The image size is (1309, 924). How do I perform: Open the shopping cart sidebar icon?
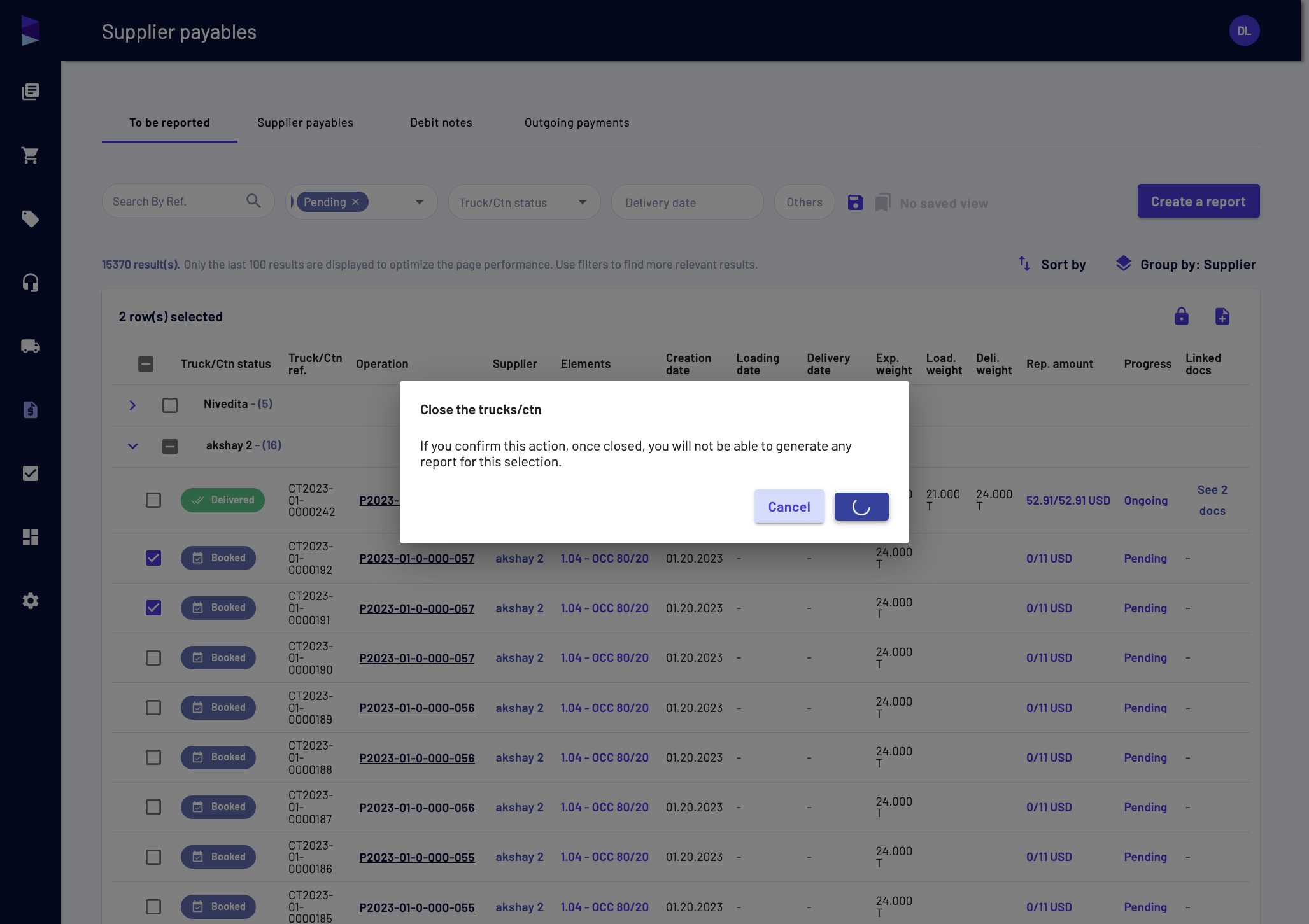(x=31, y=155)
